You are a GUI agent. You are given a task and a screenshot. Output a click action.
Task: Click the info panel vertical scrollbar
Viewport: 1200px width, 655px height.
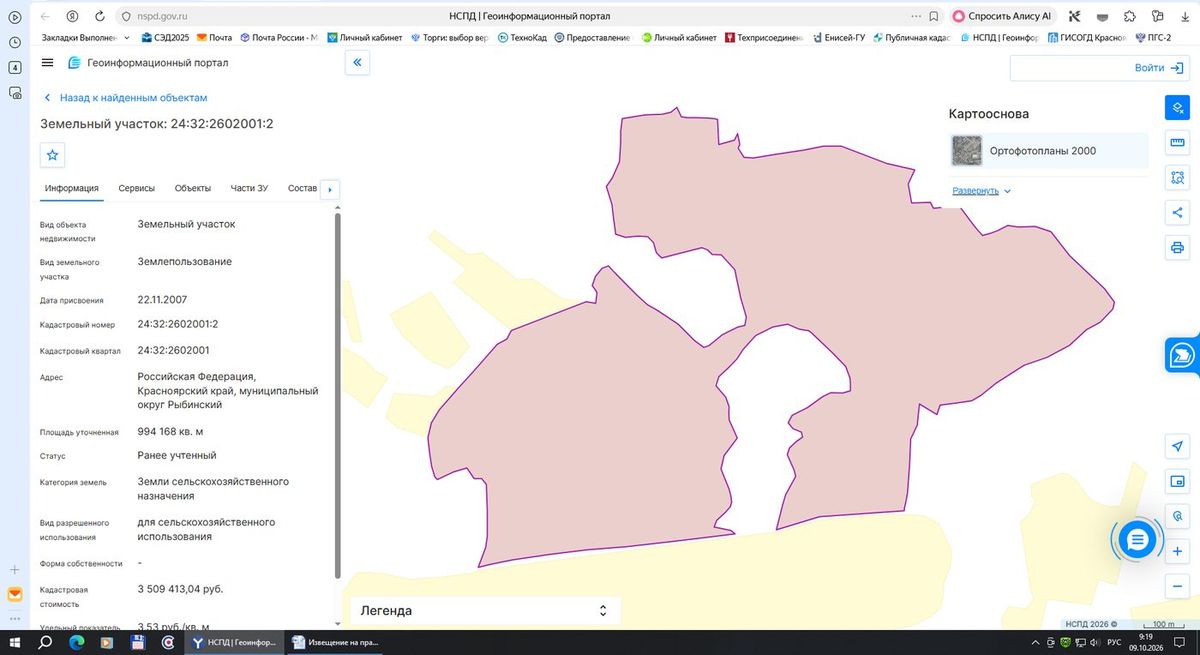[x=337, y=395]
